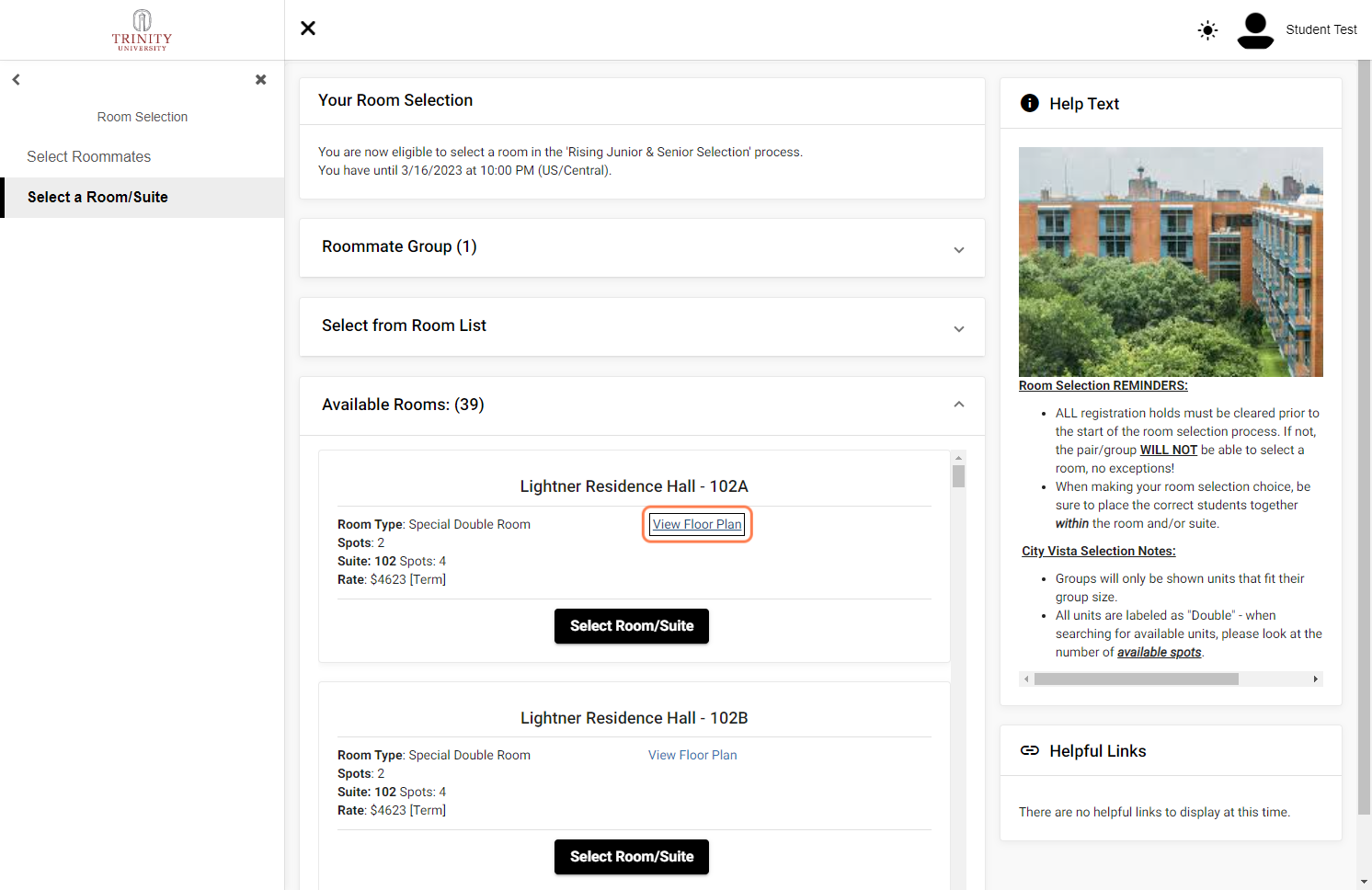Select Room/Suite for Lightner 102B
This screenshot has height=890, width=1372.
tap(632, 857)
